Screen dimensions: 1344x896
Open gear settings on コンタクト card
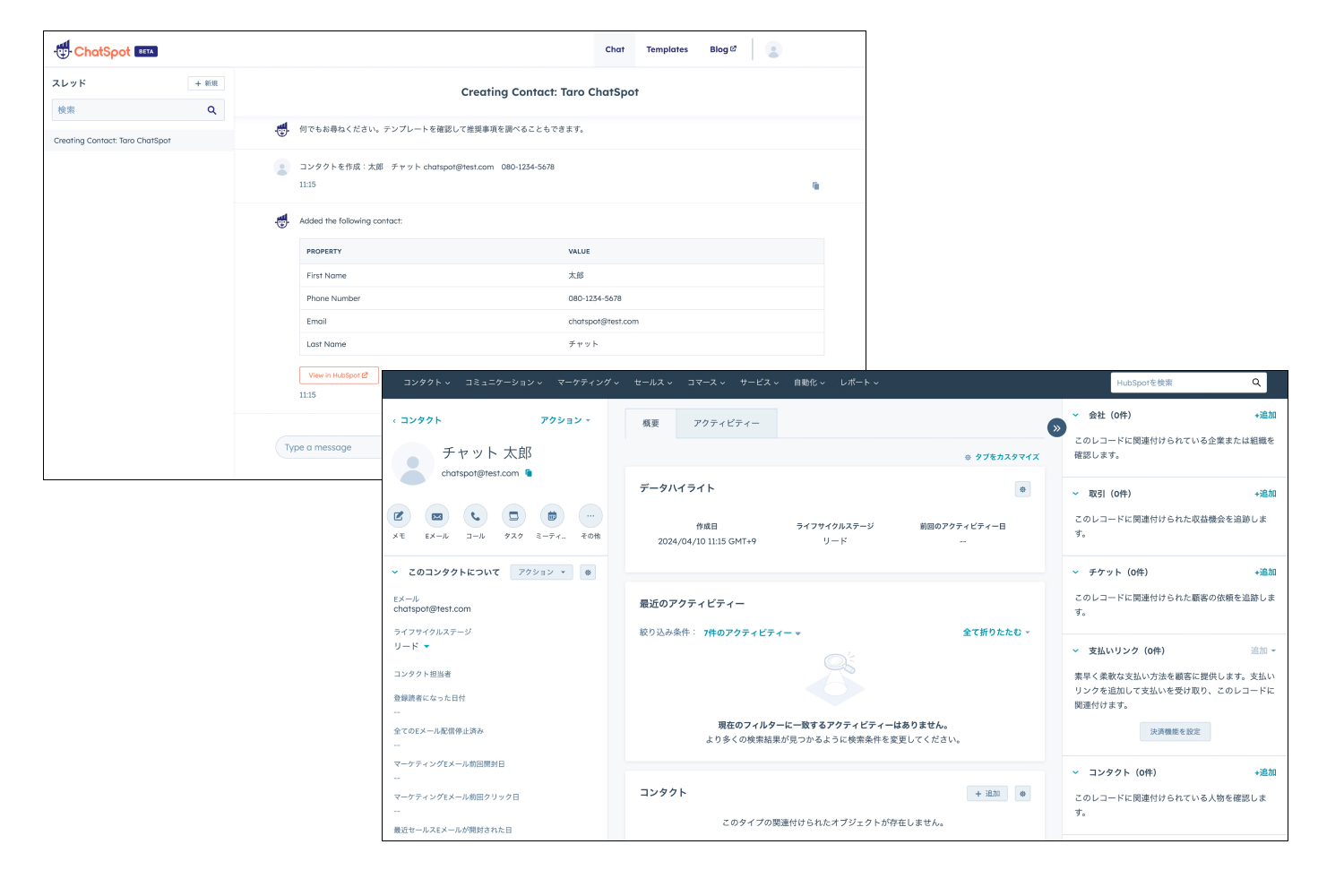coord(1023,794)
